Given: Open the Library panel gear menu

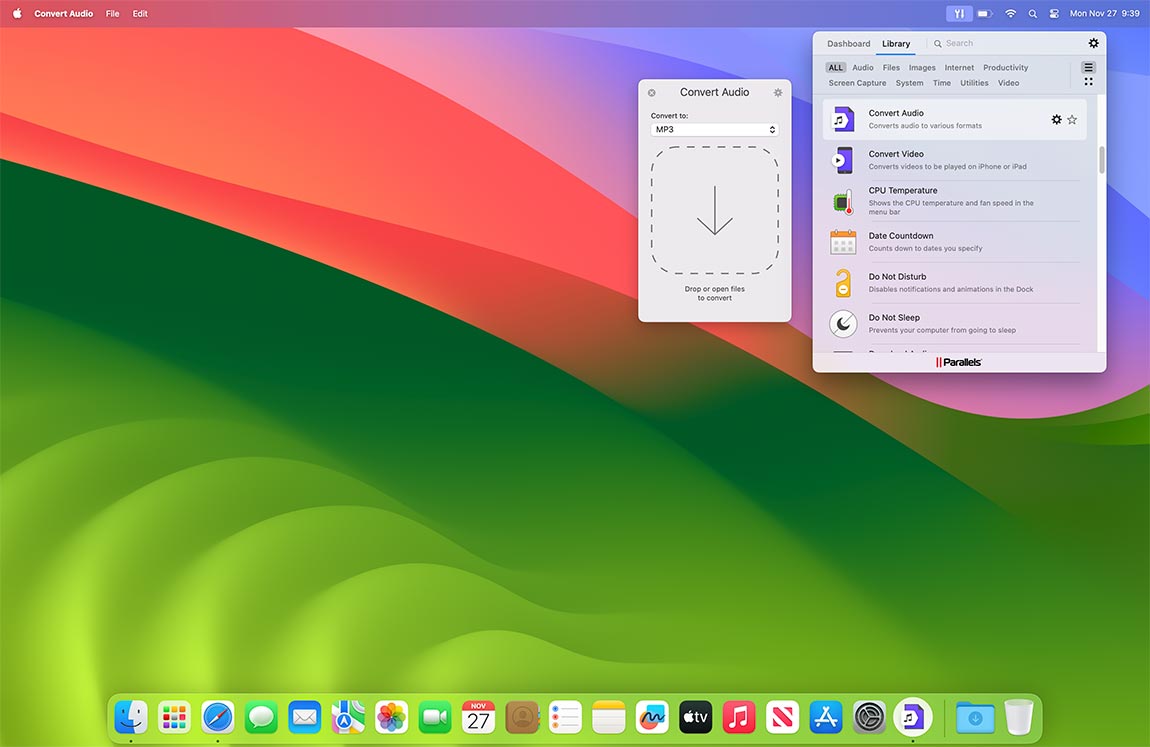Looking at the screenshot, I should (1093, 43).
